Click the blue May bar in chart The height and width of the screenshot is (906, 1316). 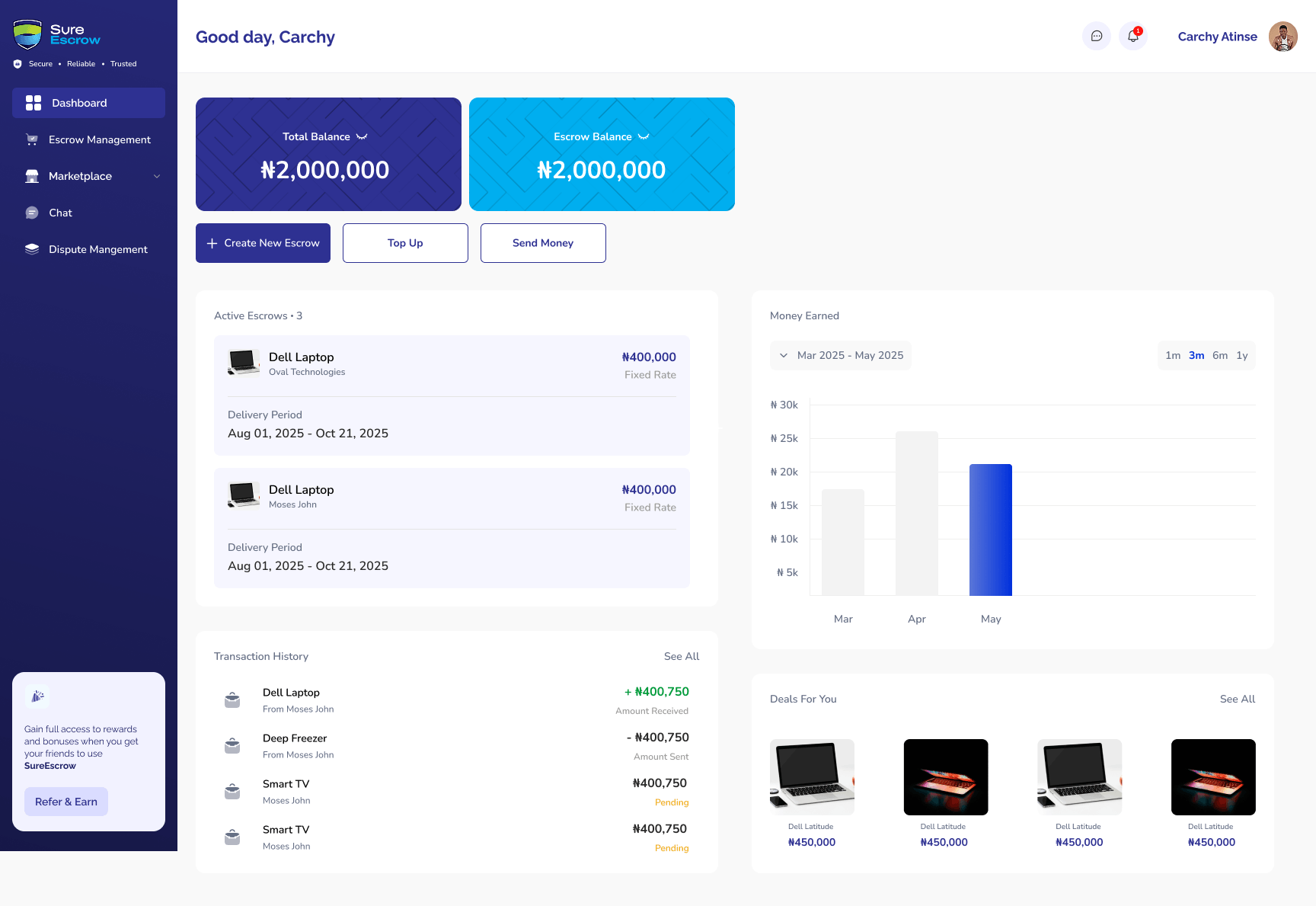[991, 530]
